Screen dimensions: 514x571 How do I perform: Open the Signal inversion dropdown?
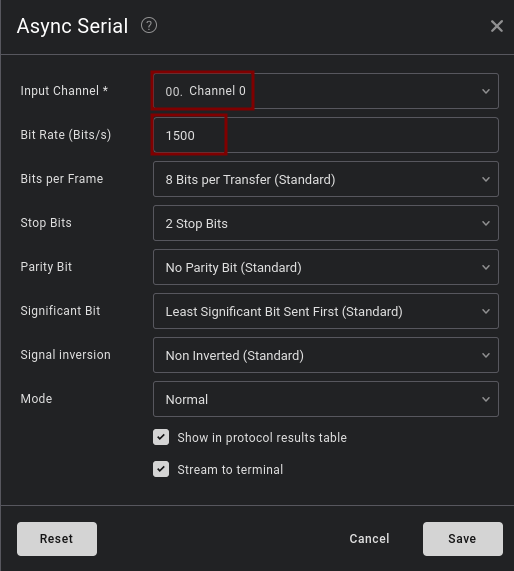[326, 355]
